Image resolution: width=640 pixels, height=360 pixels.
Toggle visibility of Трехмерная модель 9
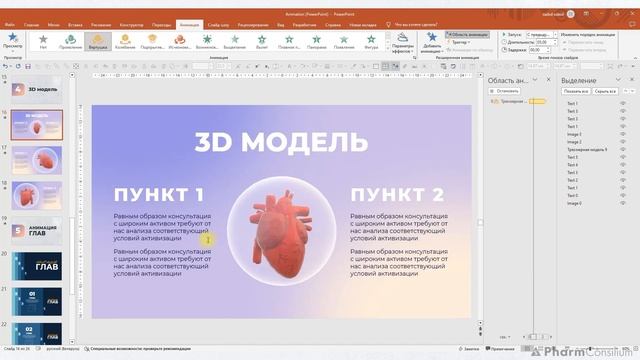623,149
